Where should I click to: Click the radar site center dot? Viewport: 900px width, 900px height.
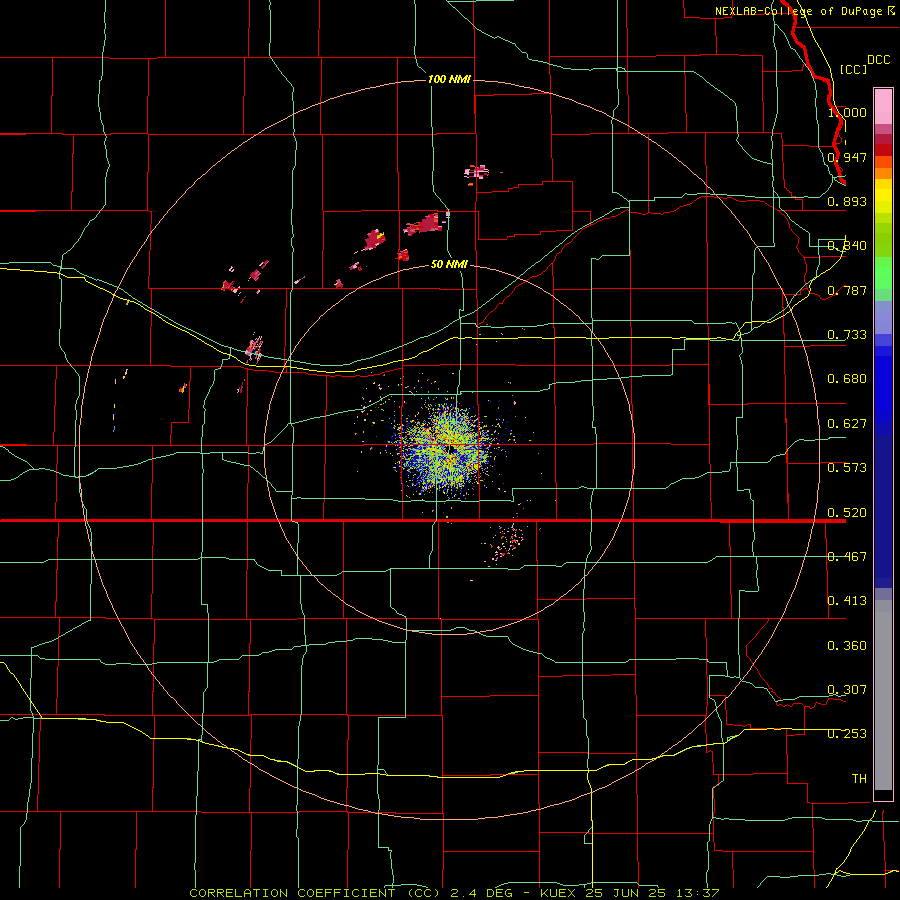tap(452, 449)
